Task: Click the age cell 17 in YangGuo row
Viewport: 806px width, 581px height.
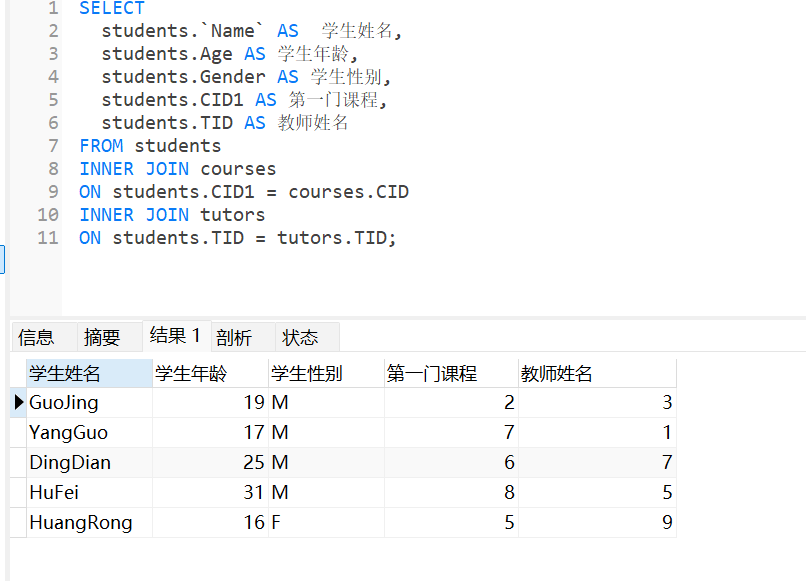Action: click(x=211, y=432)
